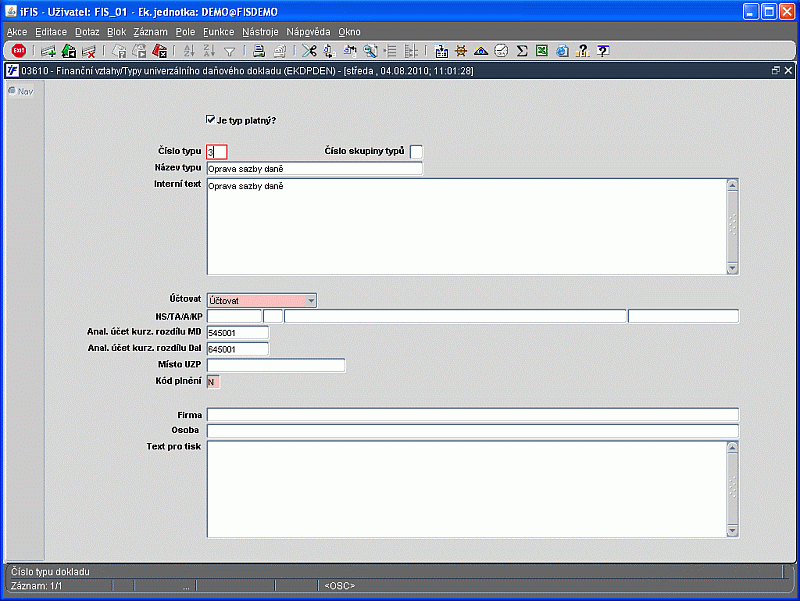This screenshot has height=601, width=800.
Task: Open the Akce menu
Action: [17, 32]
